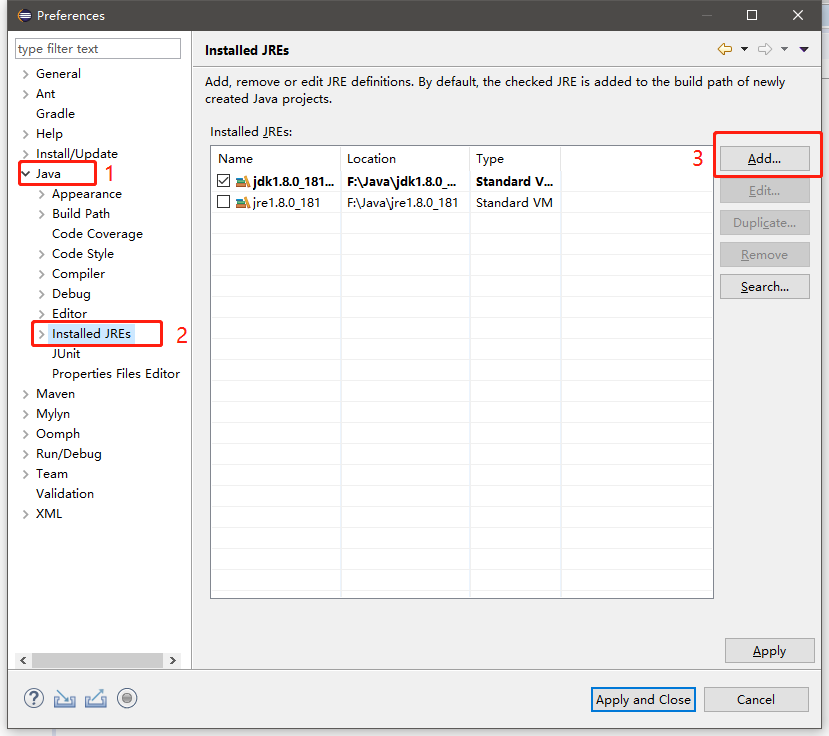The image size is (829, 736).
Task: Sort by the Name column header
Action: (275, 159)
